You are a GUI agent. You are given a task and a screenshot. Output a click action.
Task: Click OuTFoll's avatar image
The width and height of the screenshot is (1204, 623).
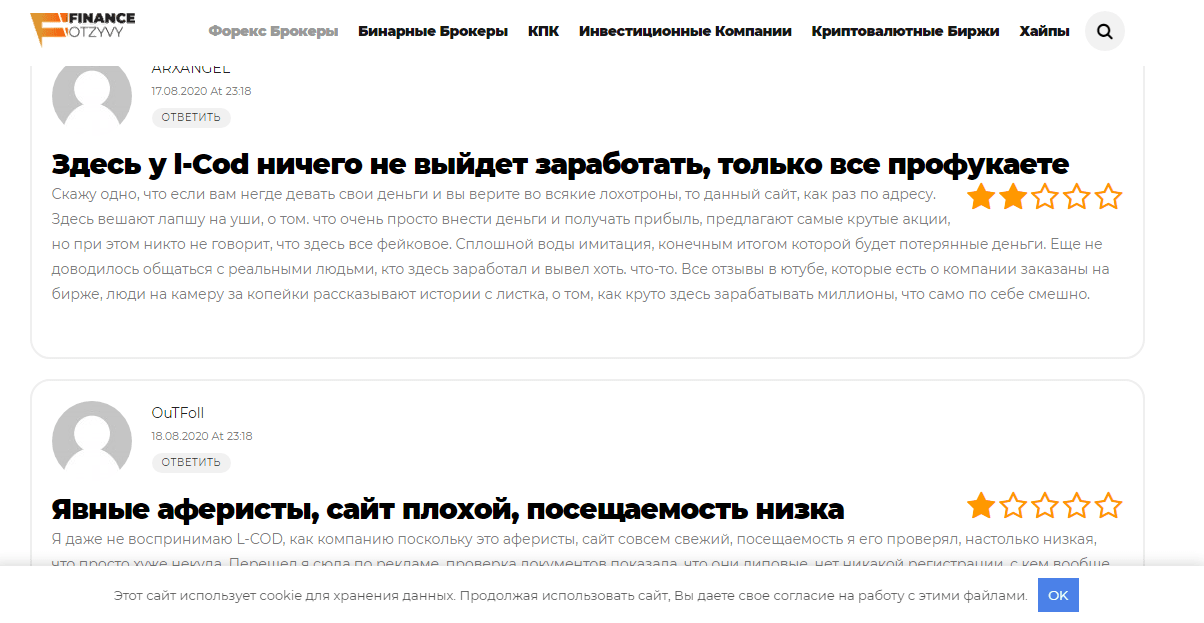[92, 440]
